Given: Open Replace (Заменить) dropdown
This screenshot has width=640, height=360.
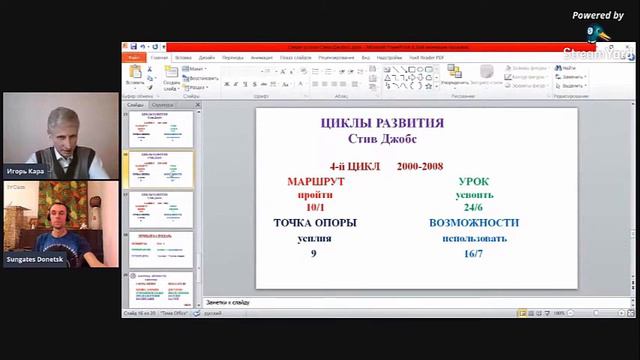Looking at the screenshot, I should pos(571,77).
